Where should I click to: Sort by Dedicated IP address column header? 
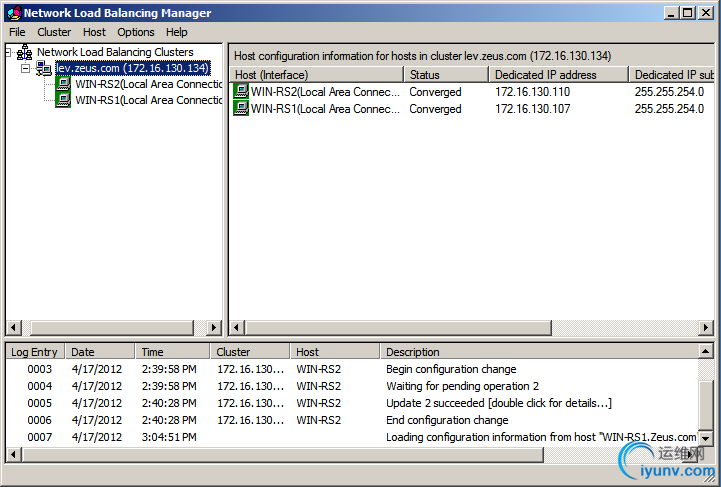point(558,74)
